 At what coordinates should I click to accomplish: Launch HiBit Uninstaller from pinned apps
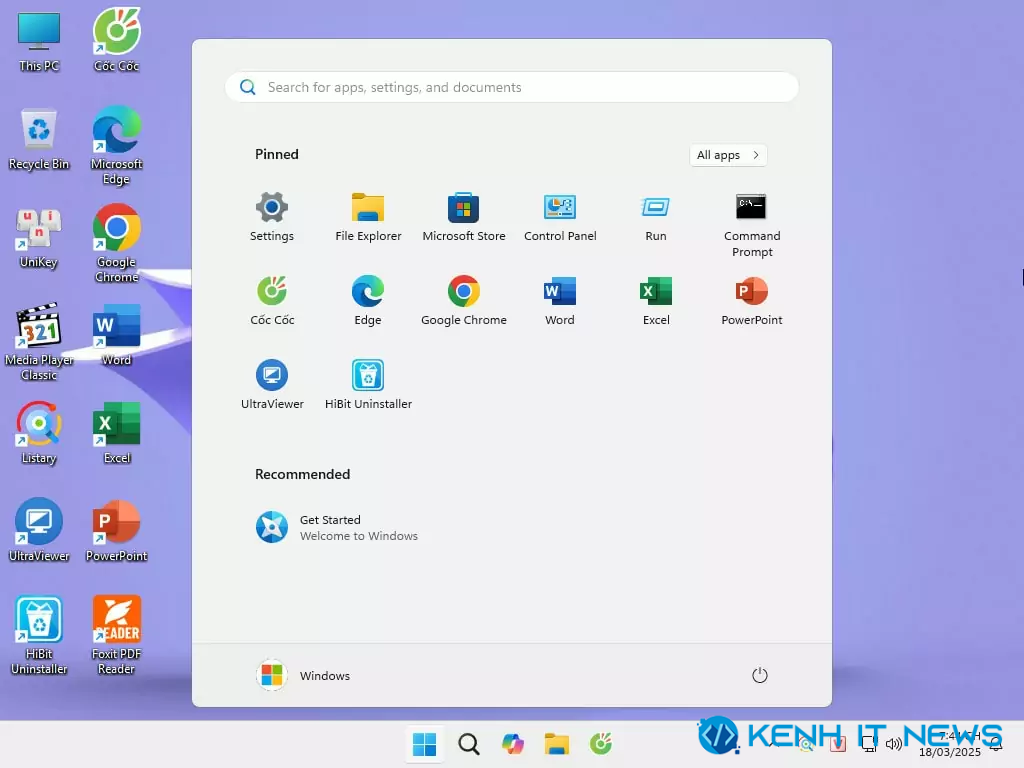coord(368,385)
